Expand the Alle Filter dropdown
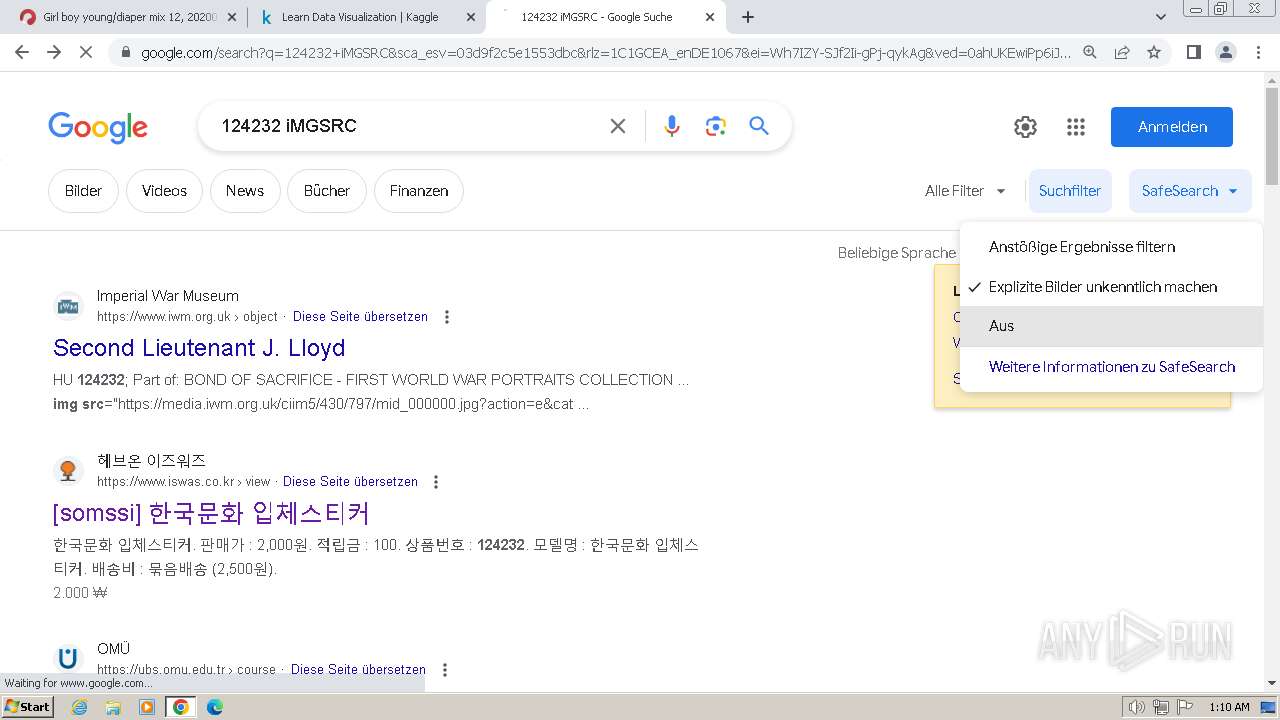 pos(965,191)
